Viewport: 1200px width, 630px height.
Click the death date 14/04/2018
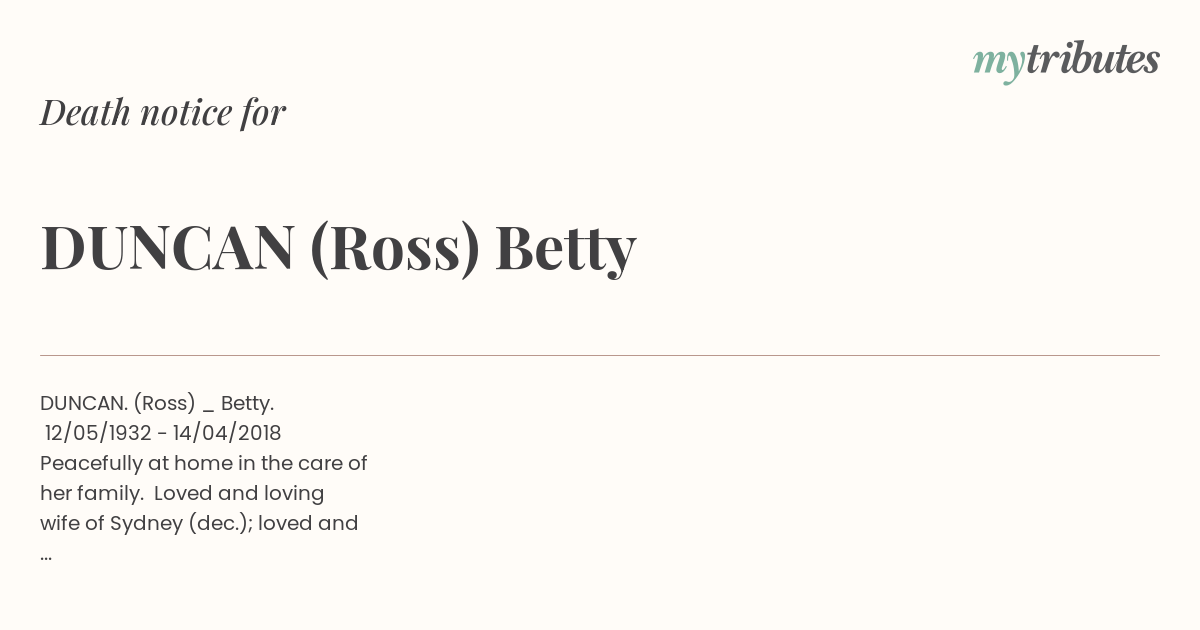pyautogui.click(x=227, y=433)
